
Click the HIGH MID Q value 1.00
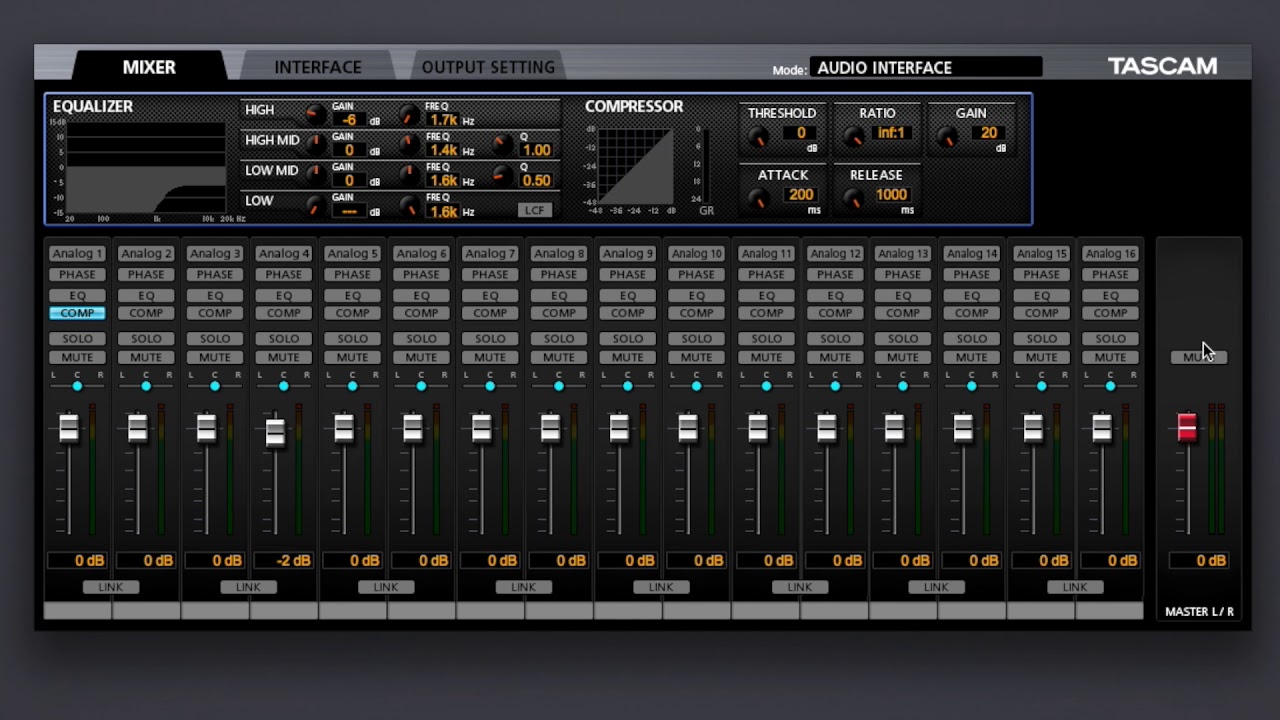pos(536,150)
